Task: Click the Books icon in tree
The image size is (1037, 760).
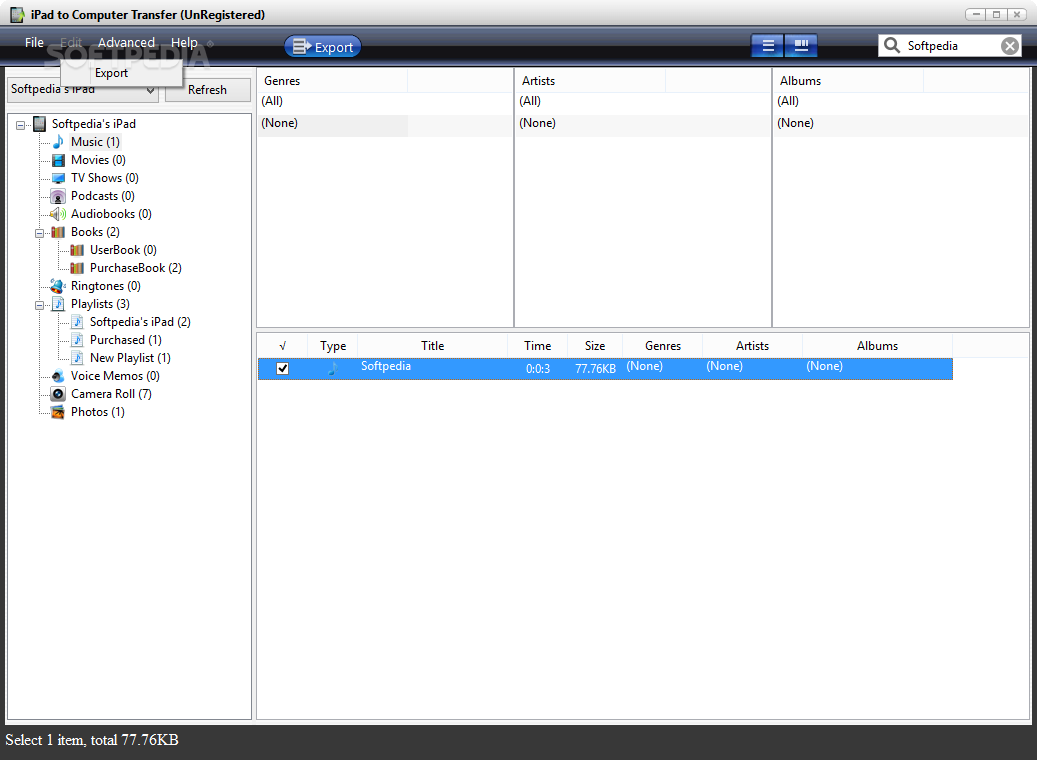Action: (58, 232)
